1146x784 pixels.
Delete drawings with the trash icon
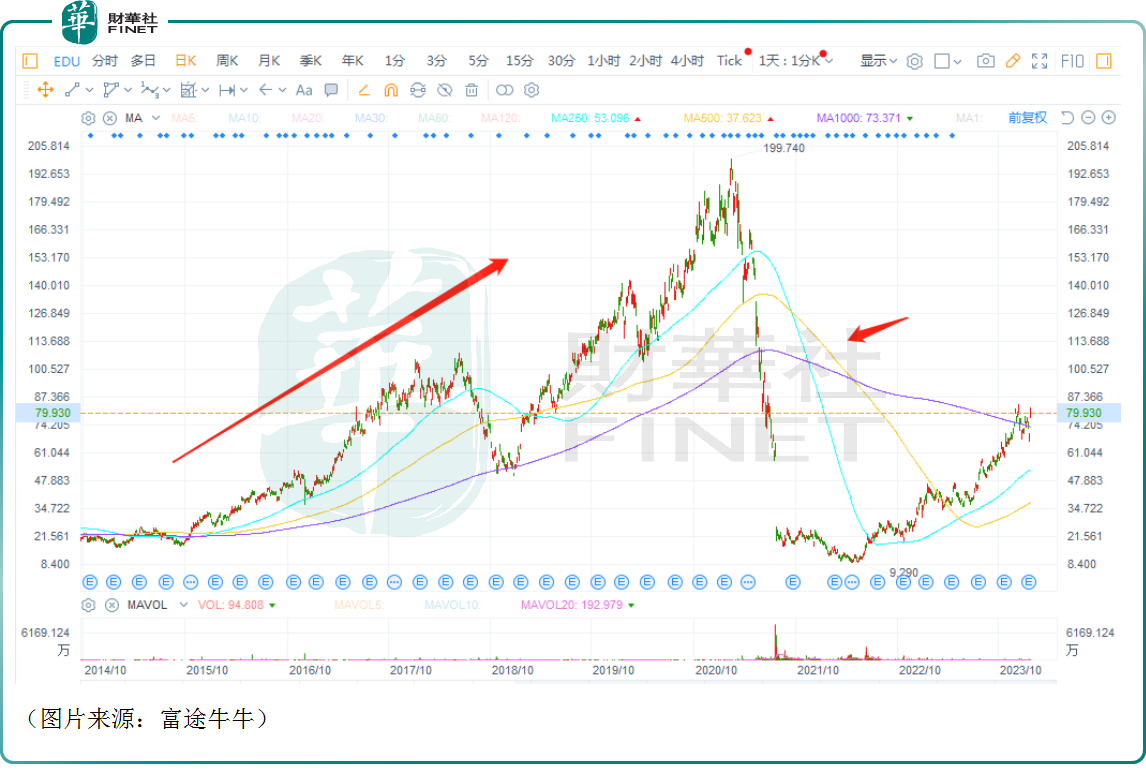(471, 90)
